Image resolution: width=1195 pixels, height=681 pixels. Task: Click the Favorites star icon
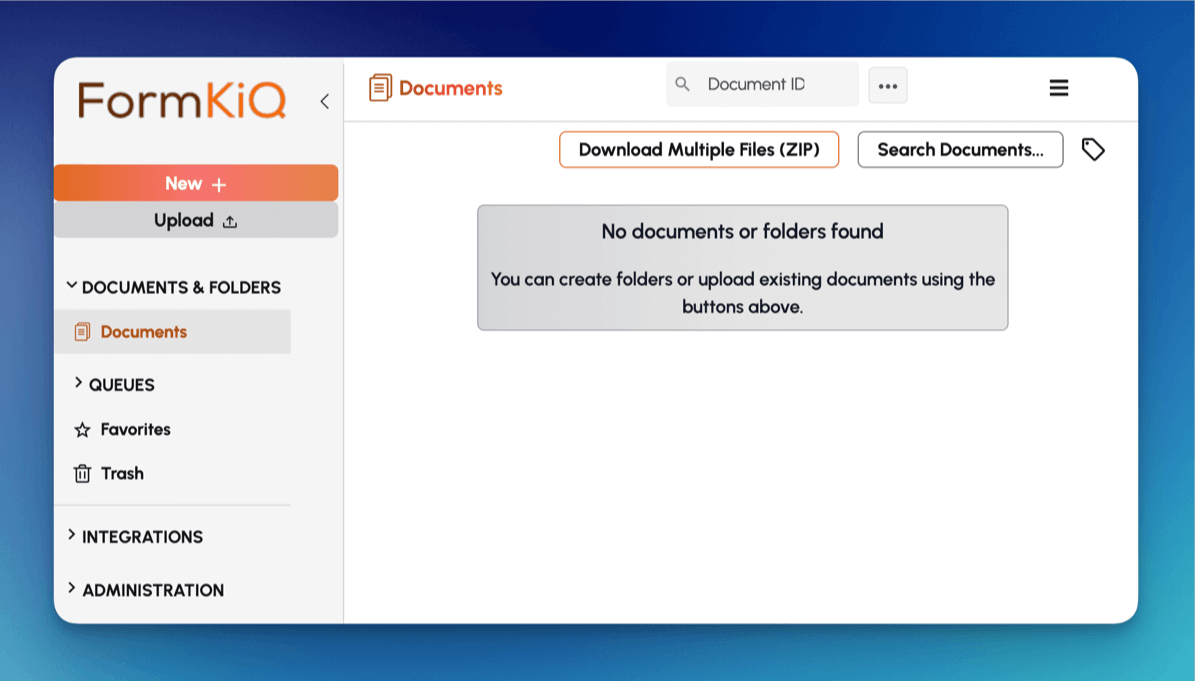(x=82, y=430)
